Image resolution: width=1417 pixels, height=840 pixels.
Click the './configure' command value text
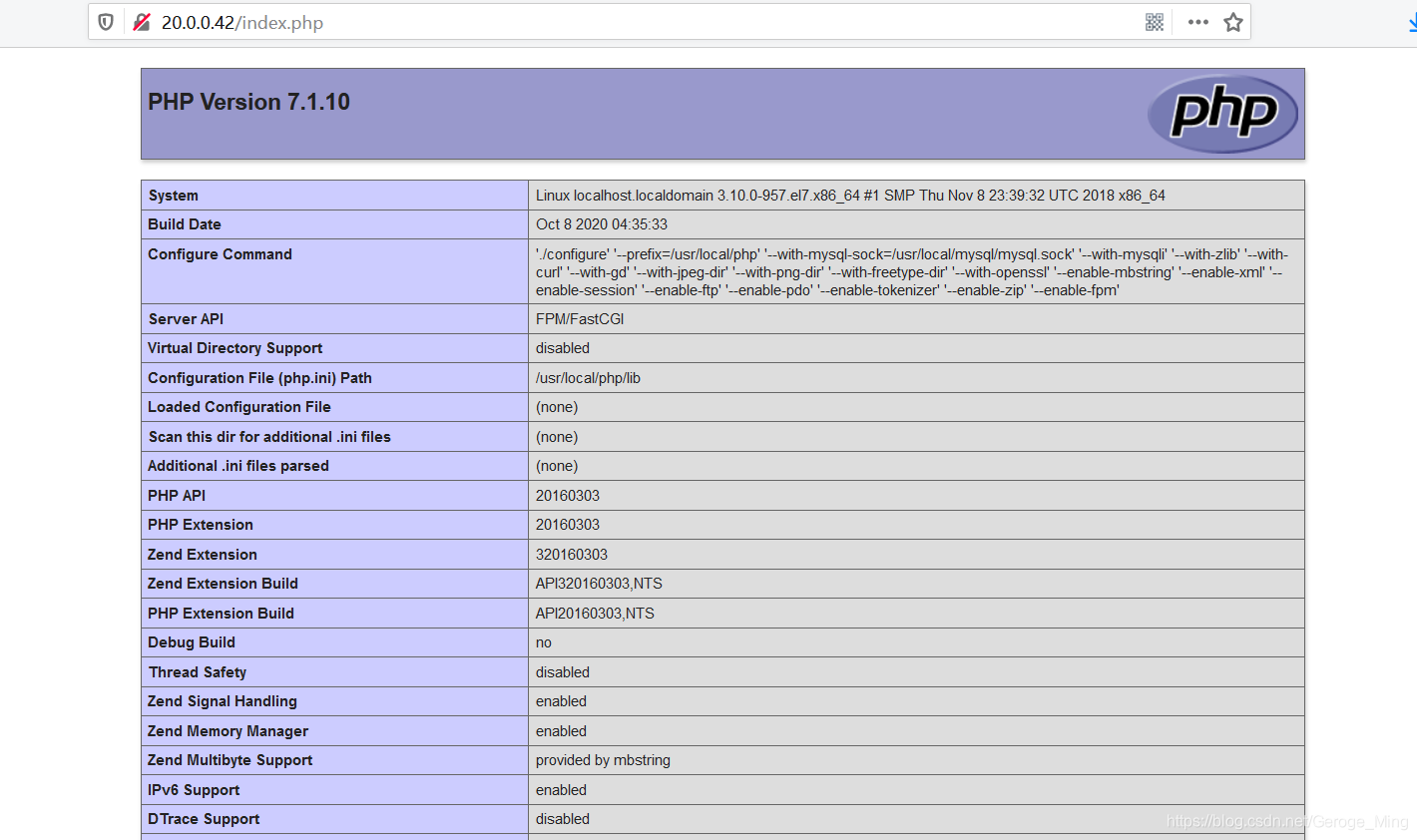coord(912,272)
